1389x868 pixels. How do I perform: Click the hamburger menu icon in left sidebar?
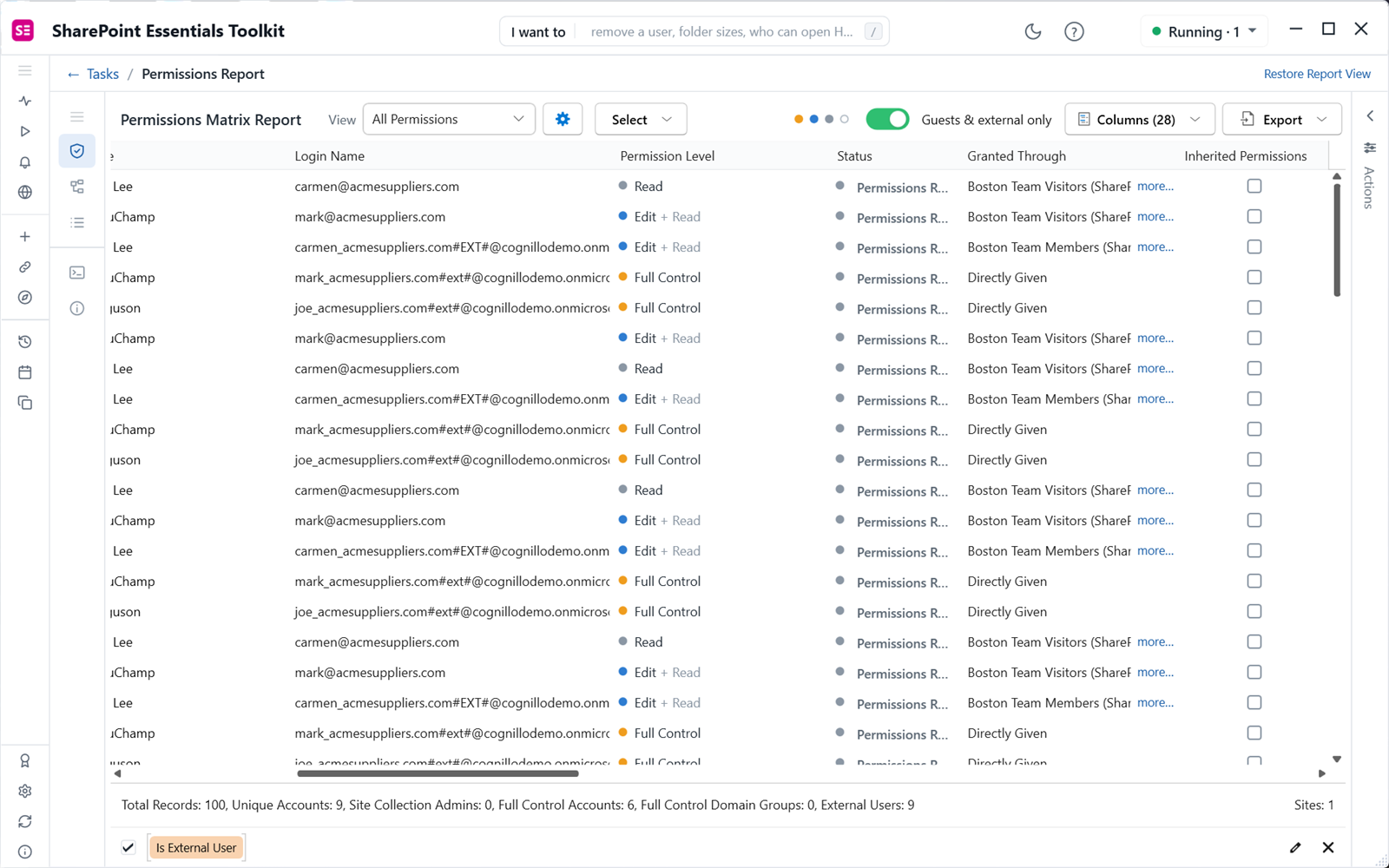tap(25, 70)
